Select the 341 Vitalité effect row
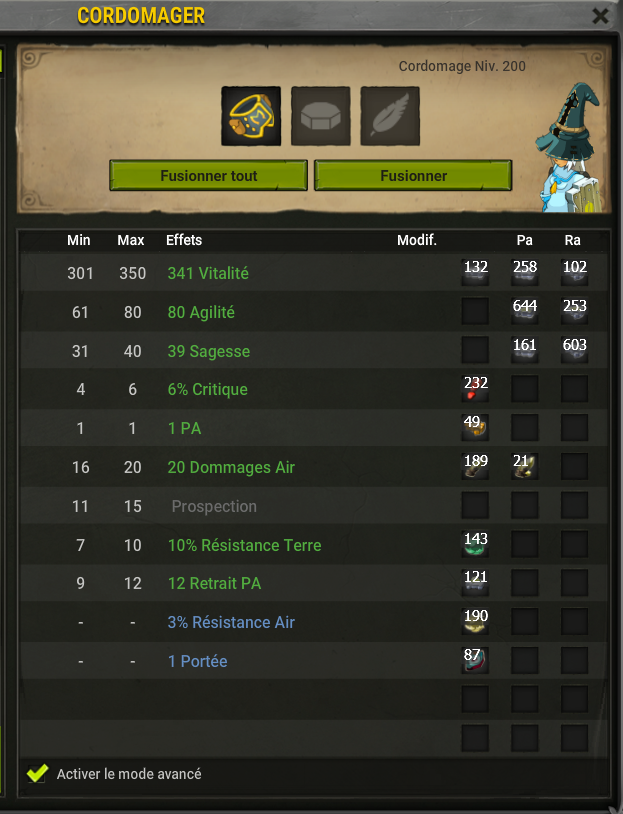The height and width of the screenshot is (814, 623). coord(314,273)
